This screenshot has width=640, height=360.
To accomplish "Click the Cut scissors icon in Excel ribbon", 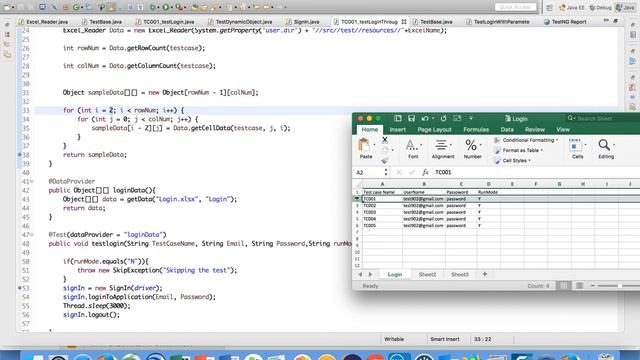I will click(x=384, y=140).
